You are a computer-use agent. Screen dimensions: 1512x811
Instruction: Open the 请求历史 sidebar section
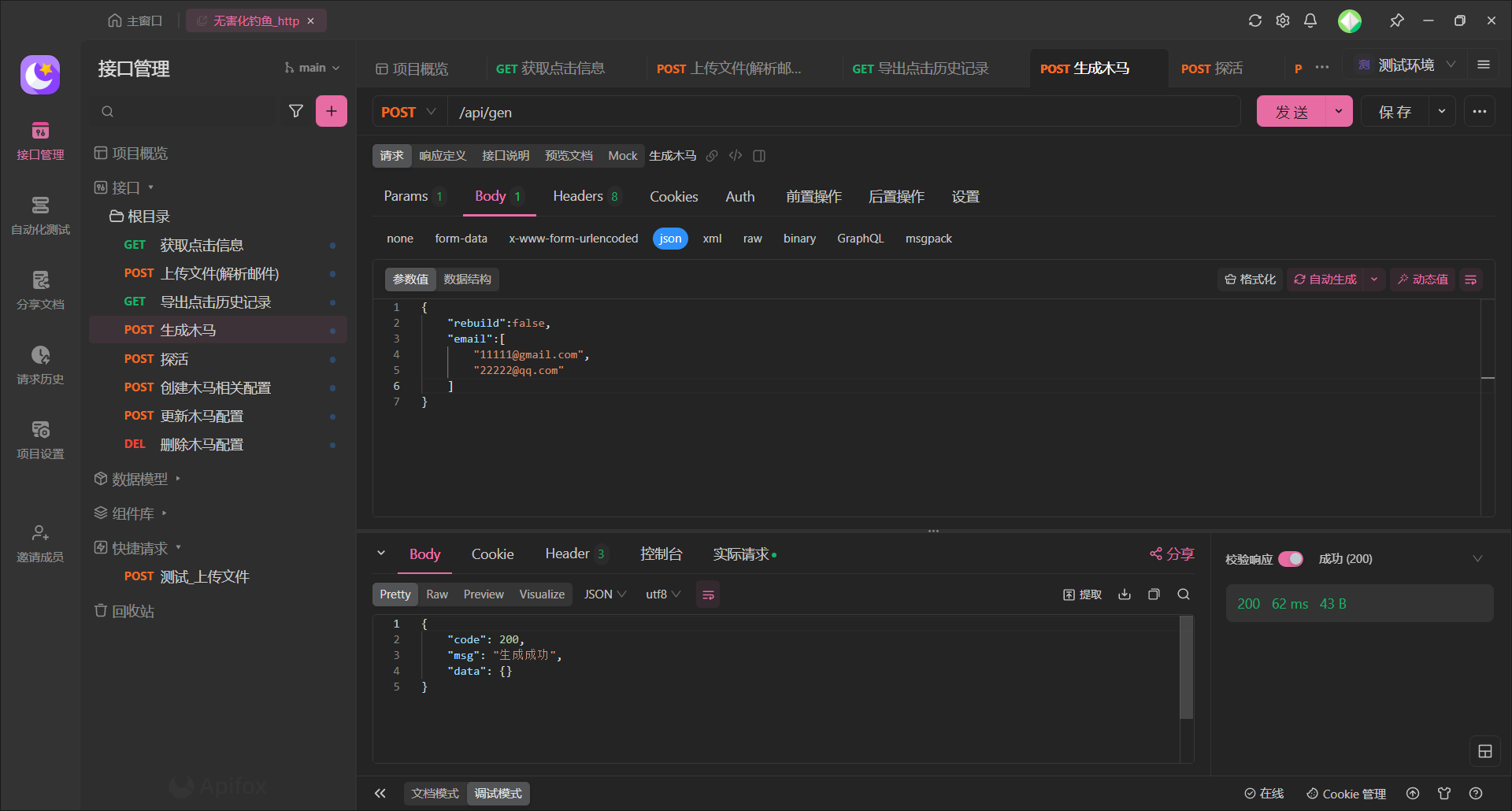pos(40,366)
